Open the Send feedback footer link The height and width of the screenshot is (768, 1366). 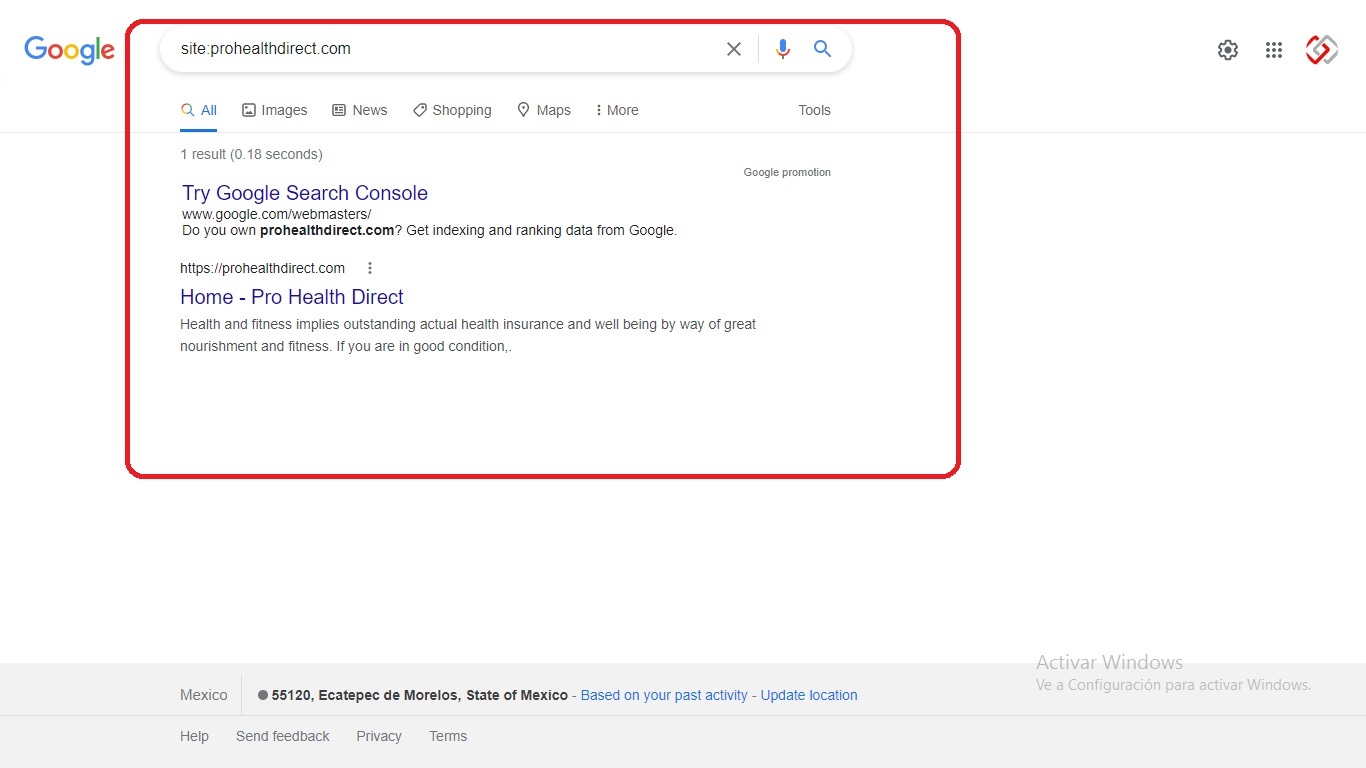pos(282,736)
